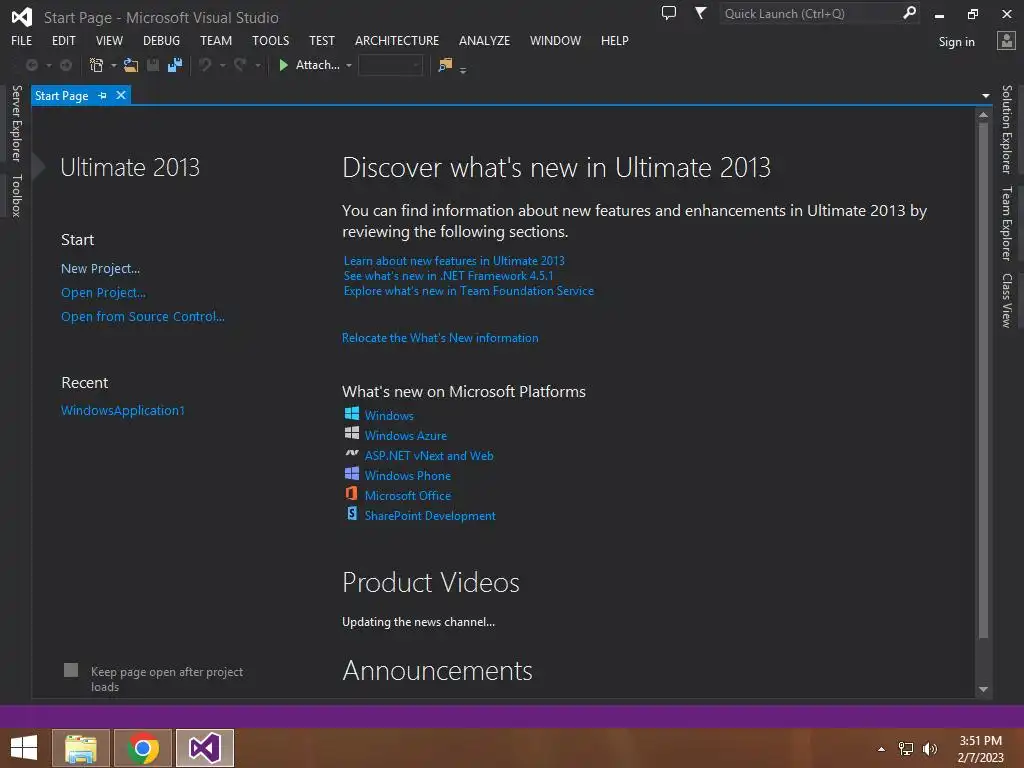Click the notifications flag icon
The image size is (1024, 768).
pos(700,13)
